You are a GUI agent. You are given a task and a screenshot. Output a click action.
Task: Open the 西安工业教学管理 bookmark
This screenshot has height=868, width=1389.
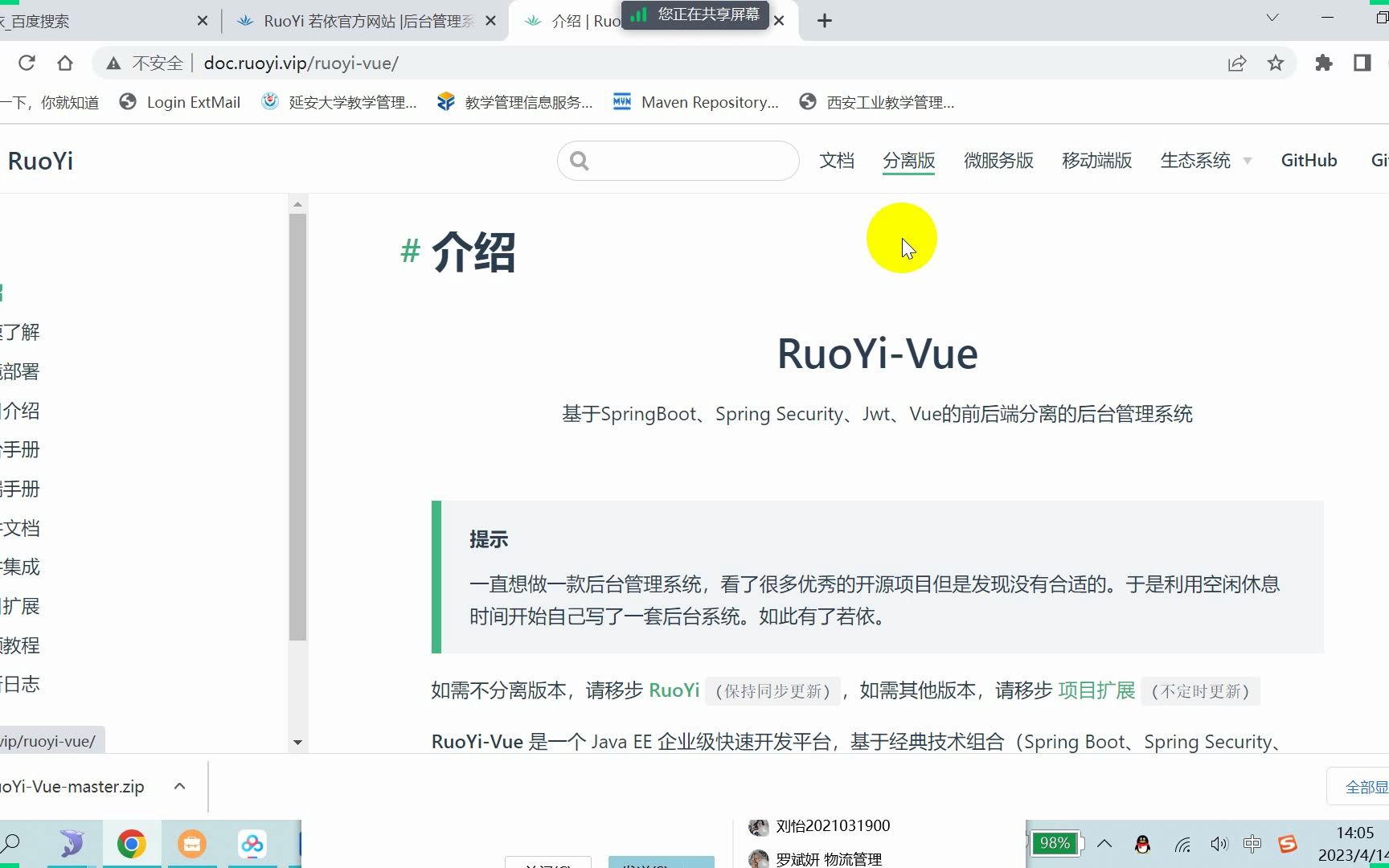[x=877, y=102]
